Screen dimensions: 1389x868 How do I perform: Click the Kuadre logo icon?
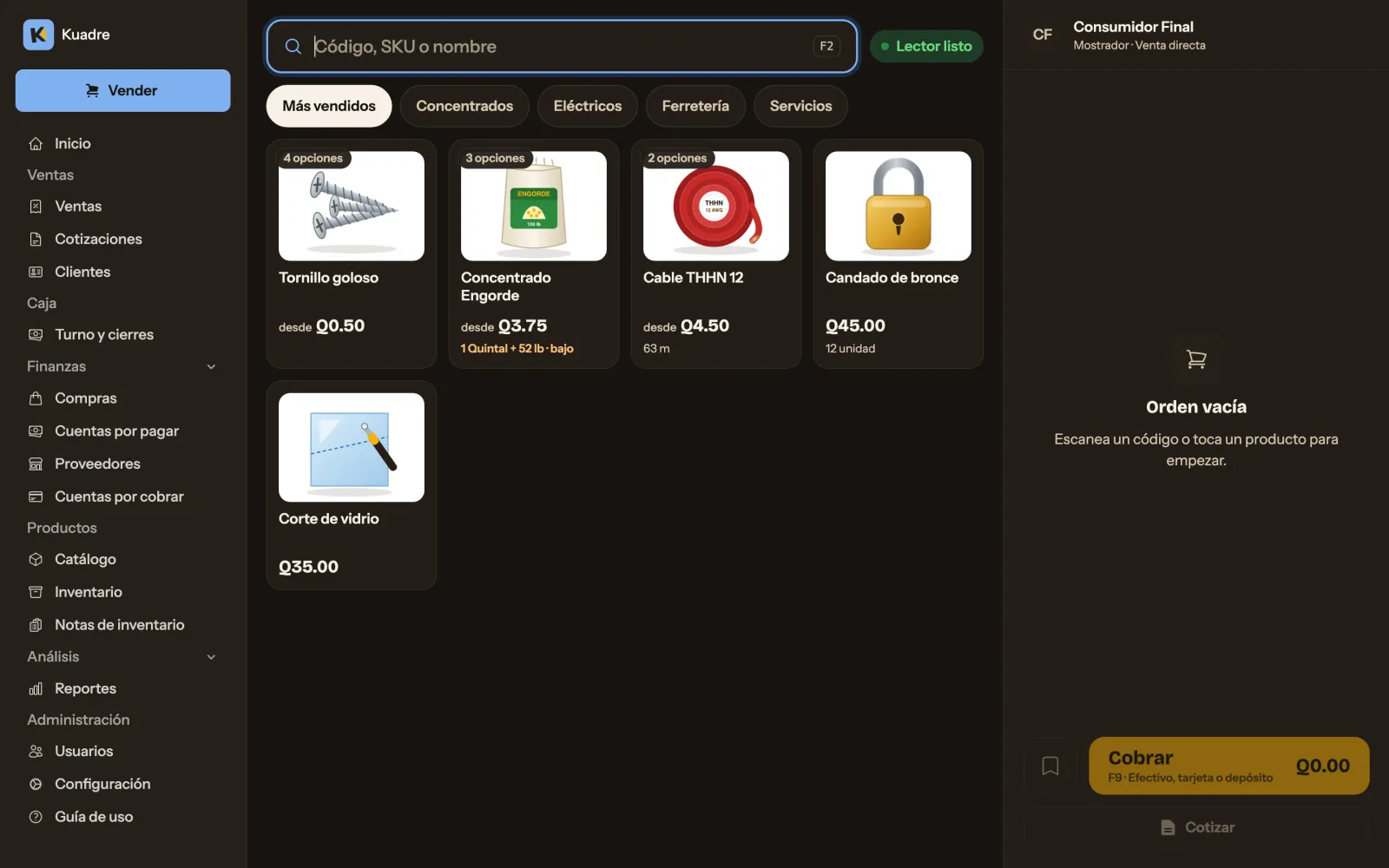click(x=38, y=35)
